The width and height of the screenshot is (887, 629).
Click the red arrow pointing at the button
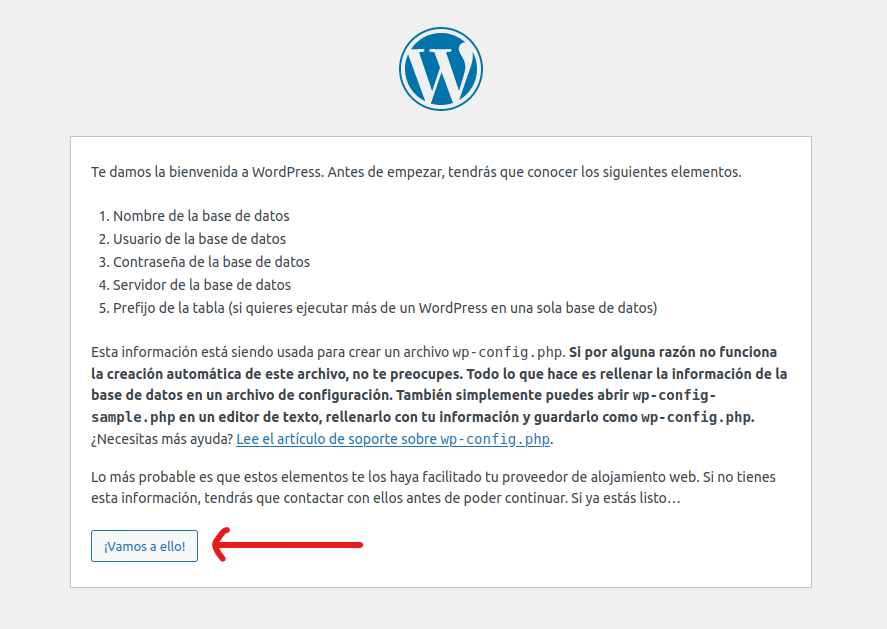[288, 545]
